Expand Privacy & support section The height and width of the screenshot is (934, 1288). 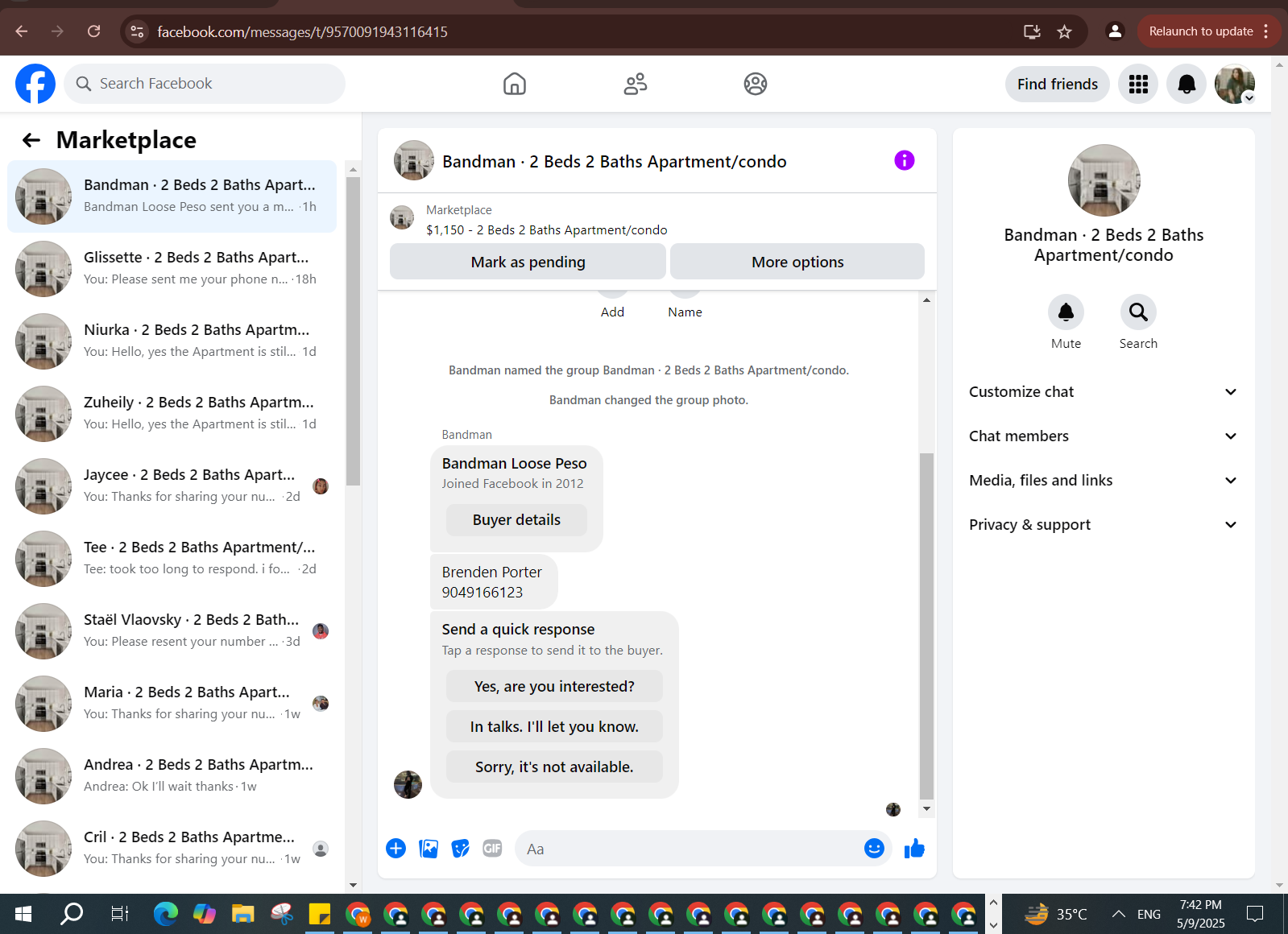(1103, 525)
